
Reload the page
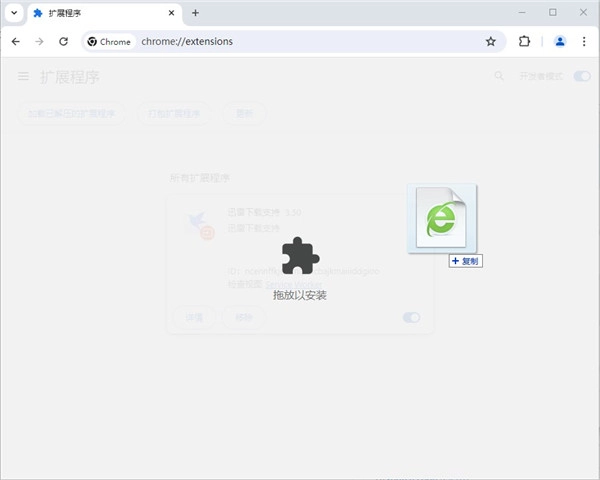[63, 42]
